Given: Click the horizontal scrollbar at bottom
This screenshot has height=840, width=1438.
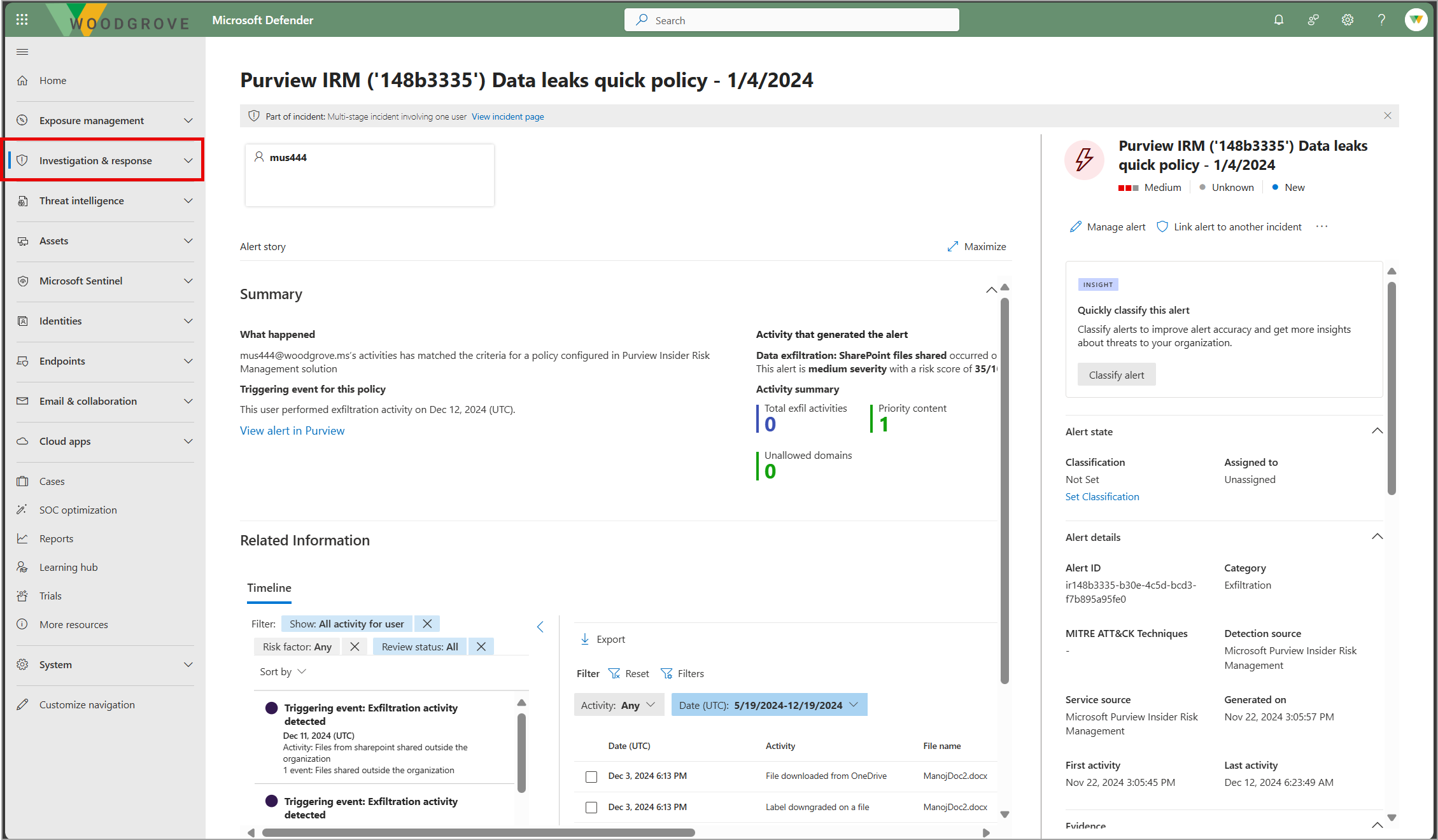Looking at the screenshot, I should 477,832.
